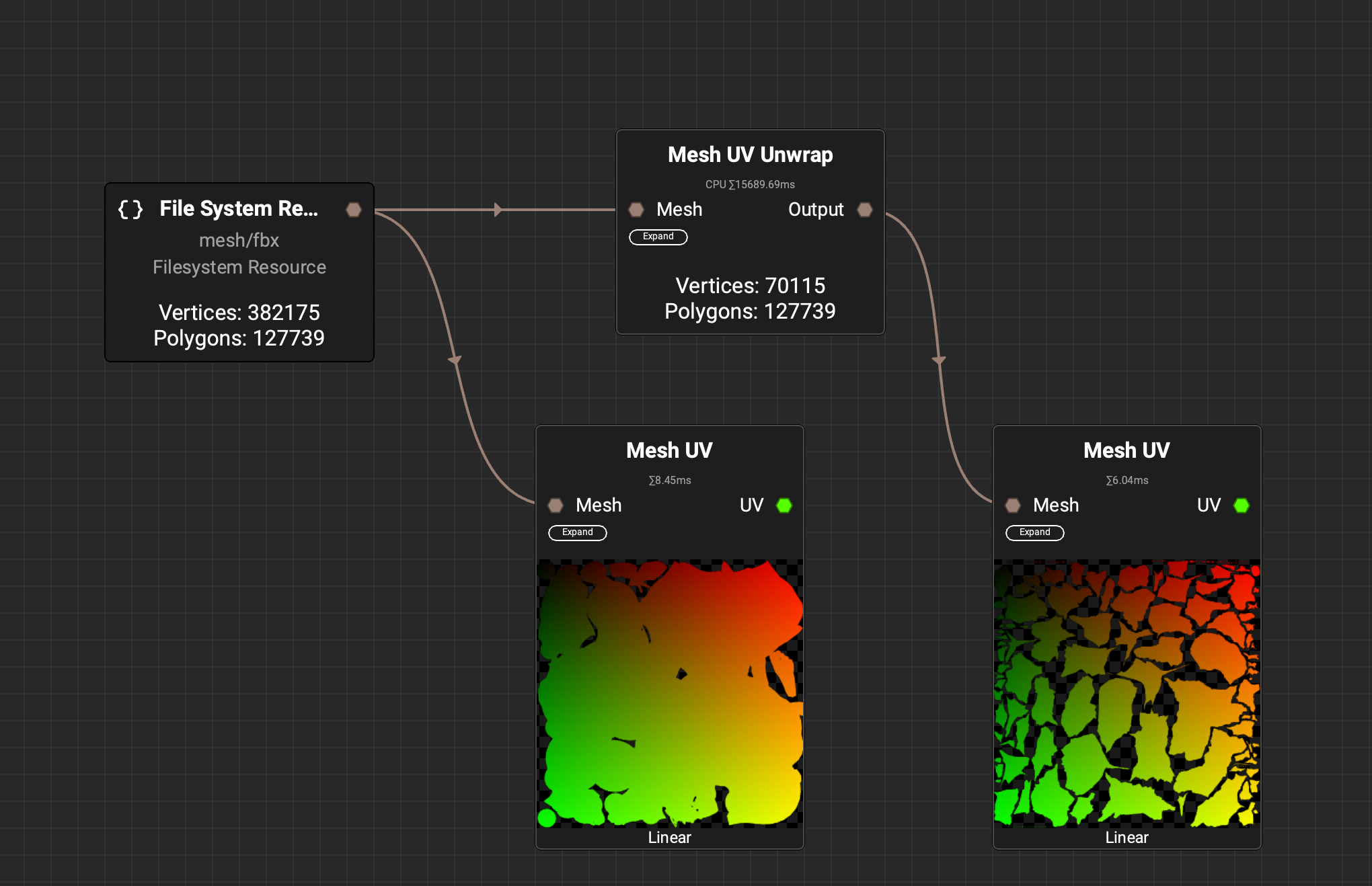Viewport: 1372px width, 886px height.
Task: Click the File System Resource output port
Action: pos(354,210)
